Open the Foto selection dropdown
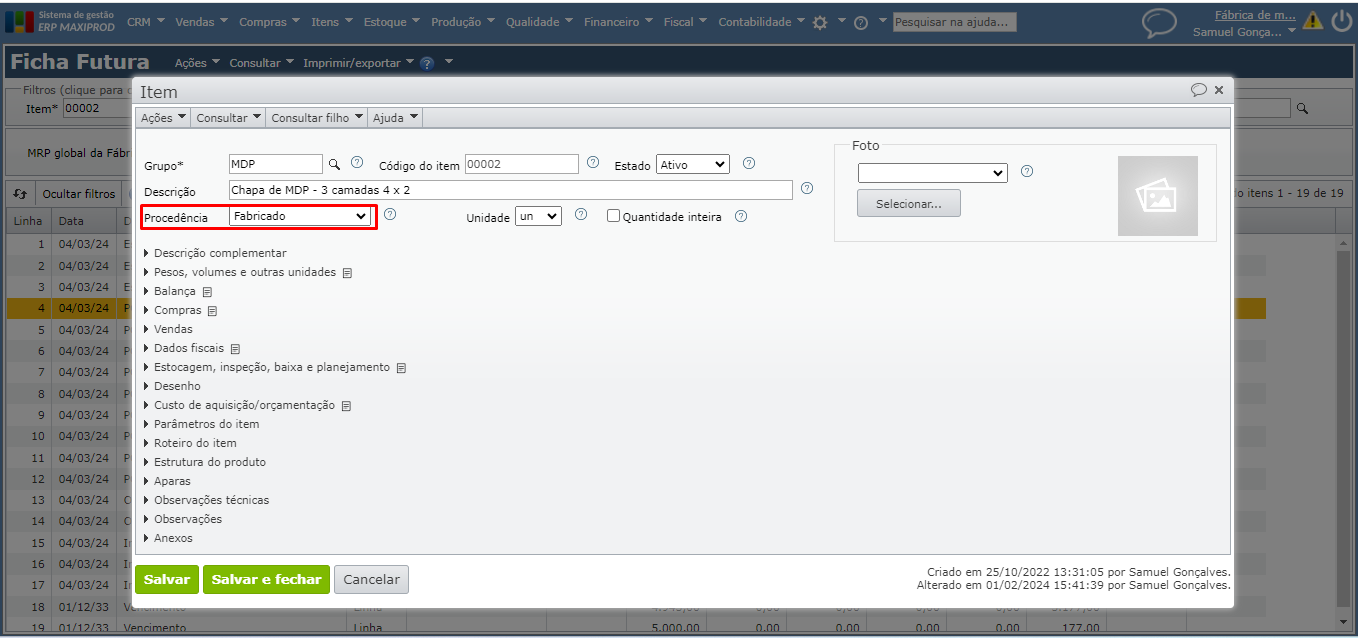1358x638 pixels. point(932,173)
